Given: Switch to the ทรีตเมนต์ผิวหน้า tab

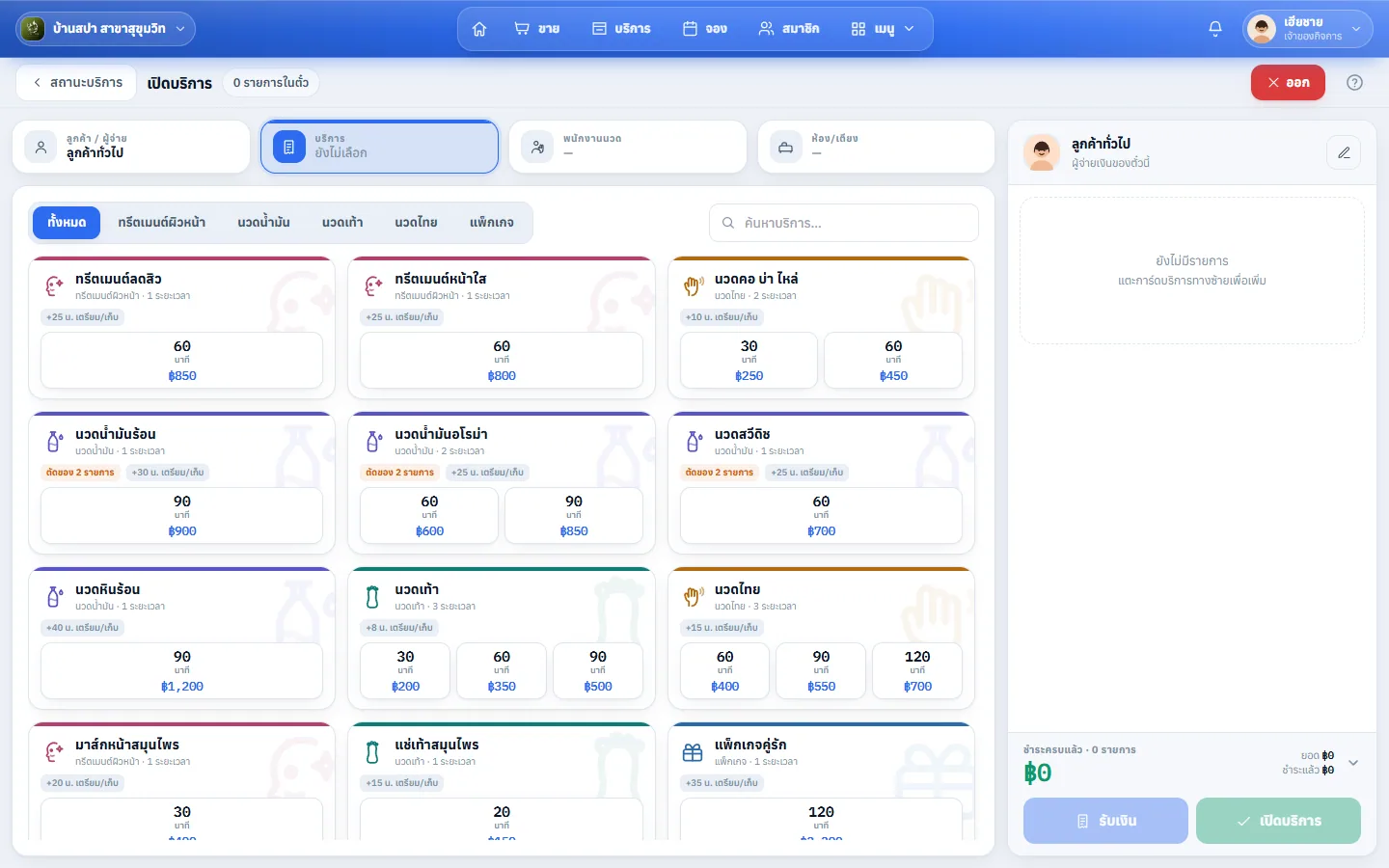Looking at the screenshot, I should coord(162,223).
